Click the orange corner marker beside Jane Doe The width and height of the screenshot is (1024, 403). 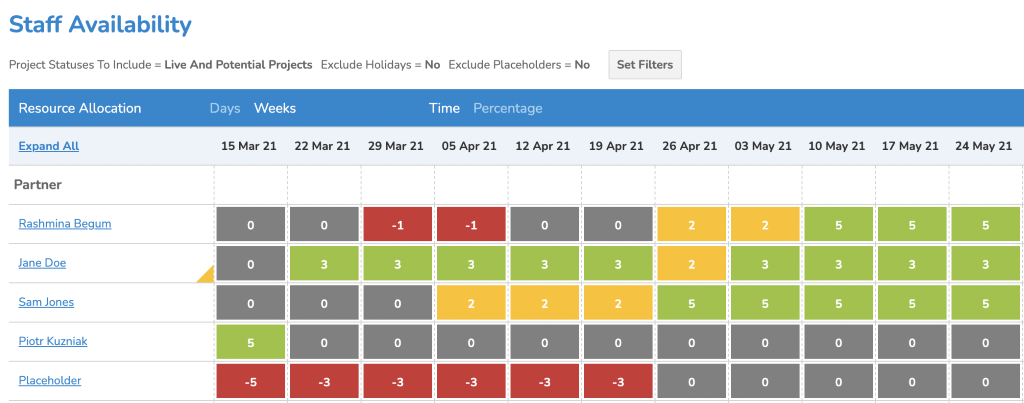coord(207,275)
